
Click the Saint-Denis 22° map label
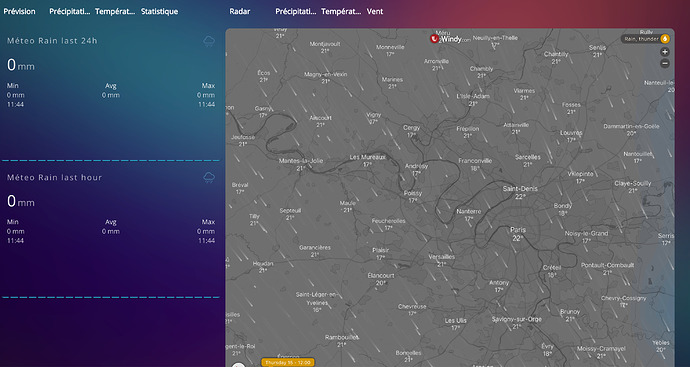coord(520,192)
